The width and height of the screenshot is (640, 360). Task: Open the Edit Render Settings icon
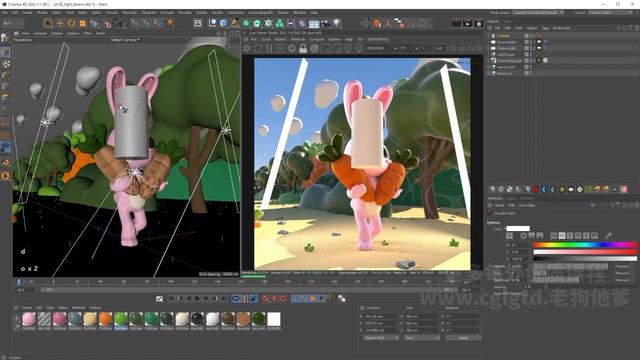coord(479,23)
